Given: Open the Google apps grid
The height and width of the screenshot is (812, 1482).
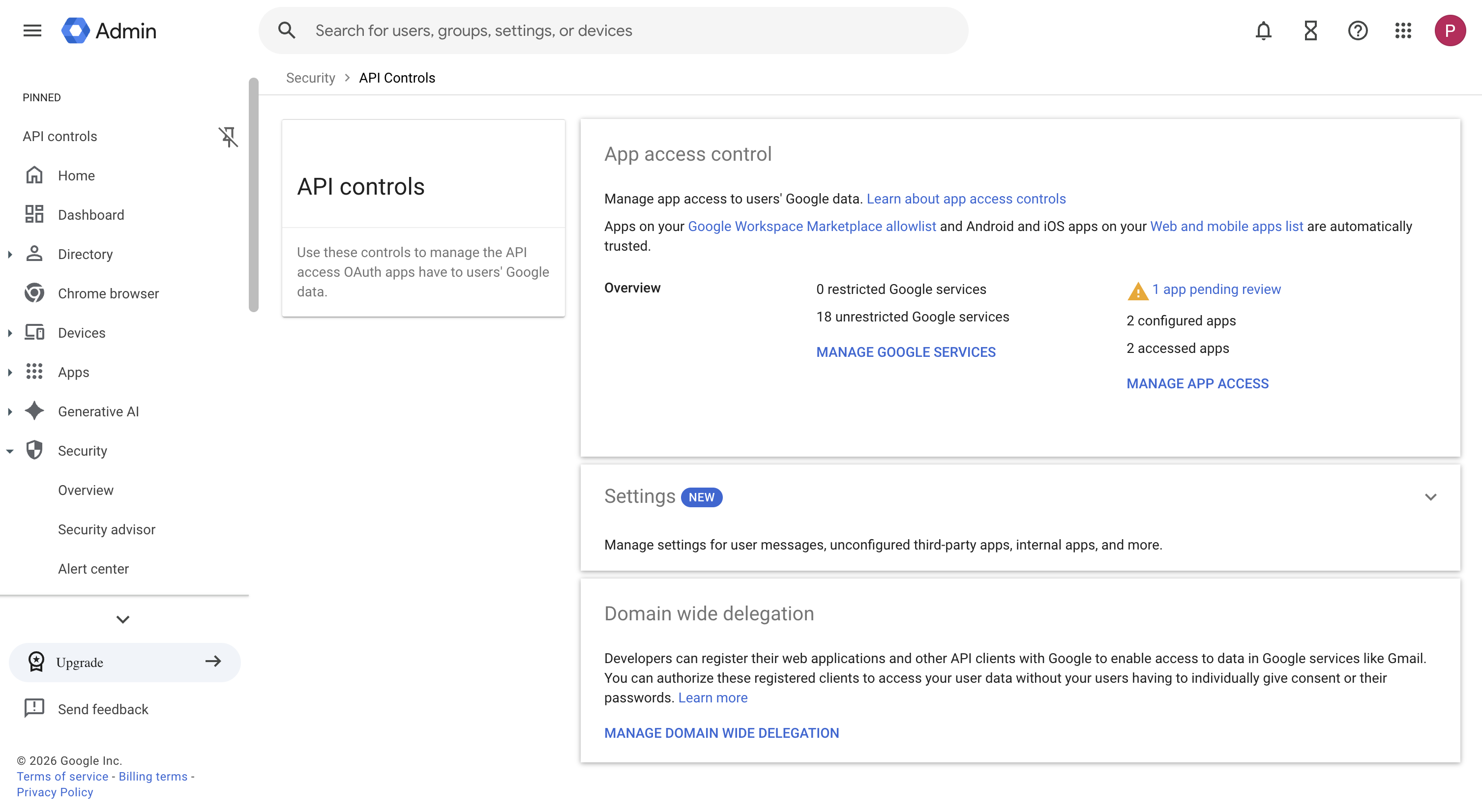Looking at the screenshot, I should pyautogui.click(x=1403, y=30).
